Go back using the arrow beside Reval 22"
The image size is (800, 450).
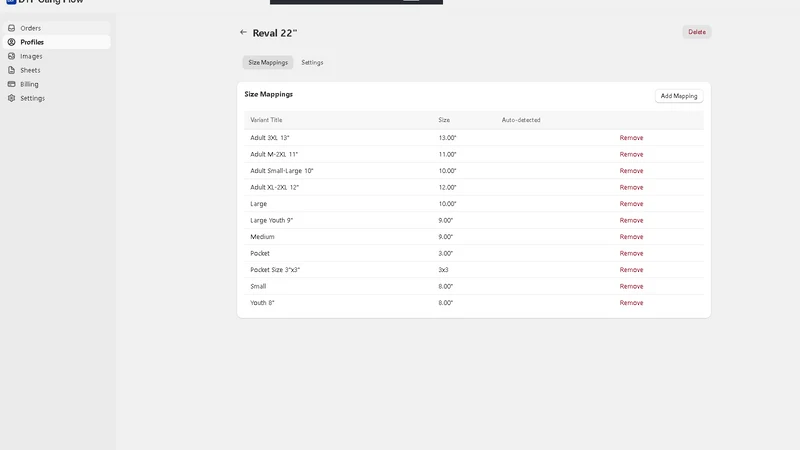pyautogui.click(x=243, y=32)
